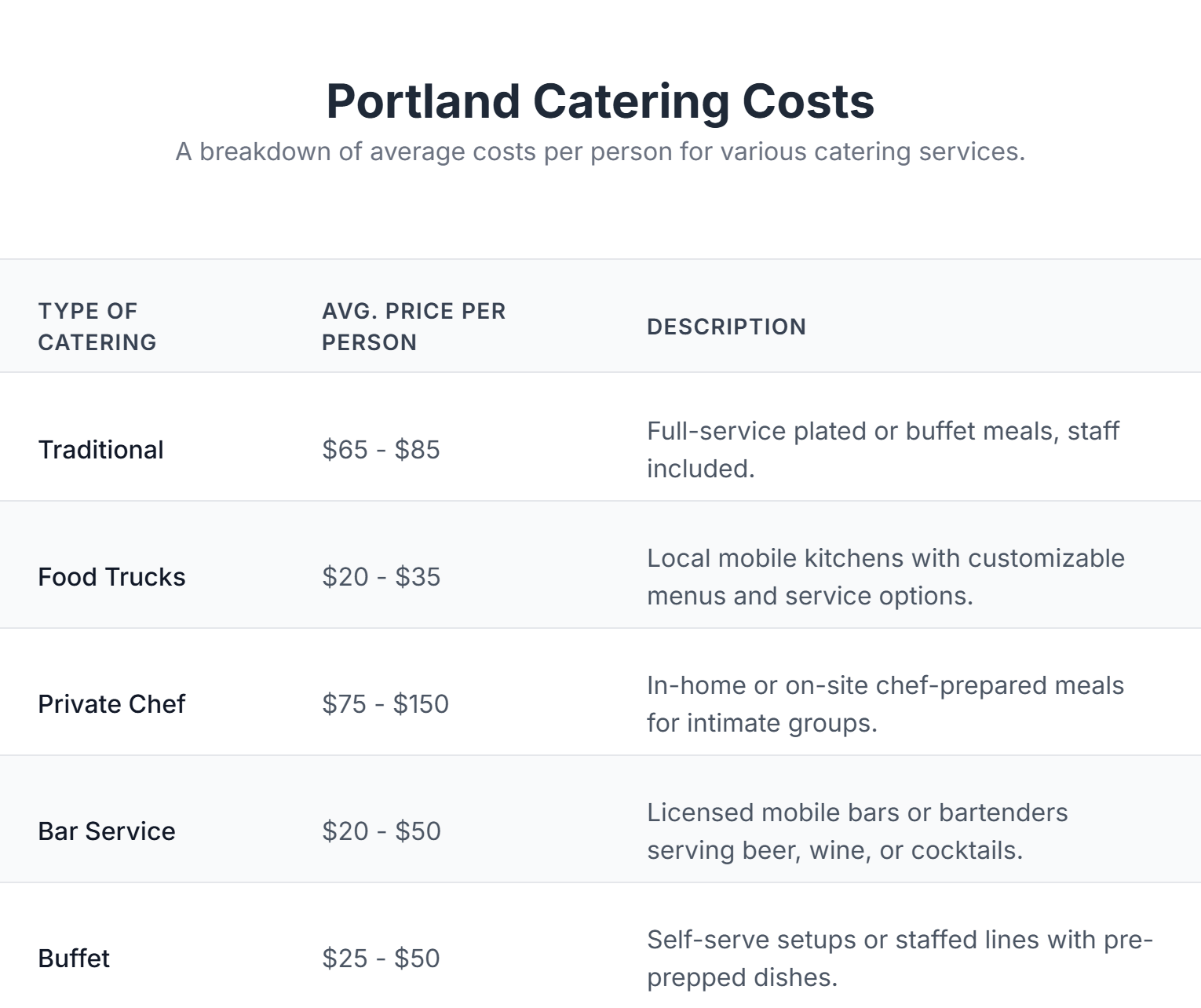The height and width of the screenshot is (1008, 1201).
Task: Click the licensed mobile bars description
Action: [x=857, y=831]
